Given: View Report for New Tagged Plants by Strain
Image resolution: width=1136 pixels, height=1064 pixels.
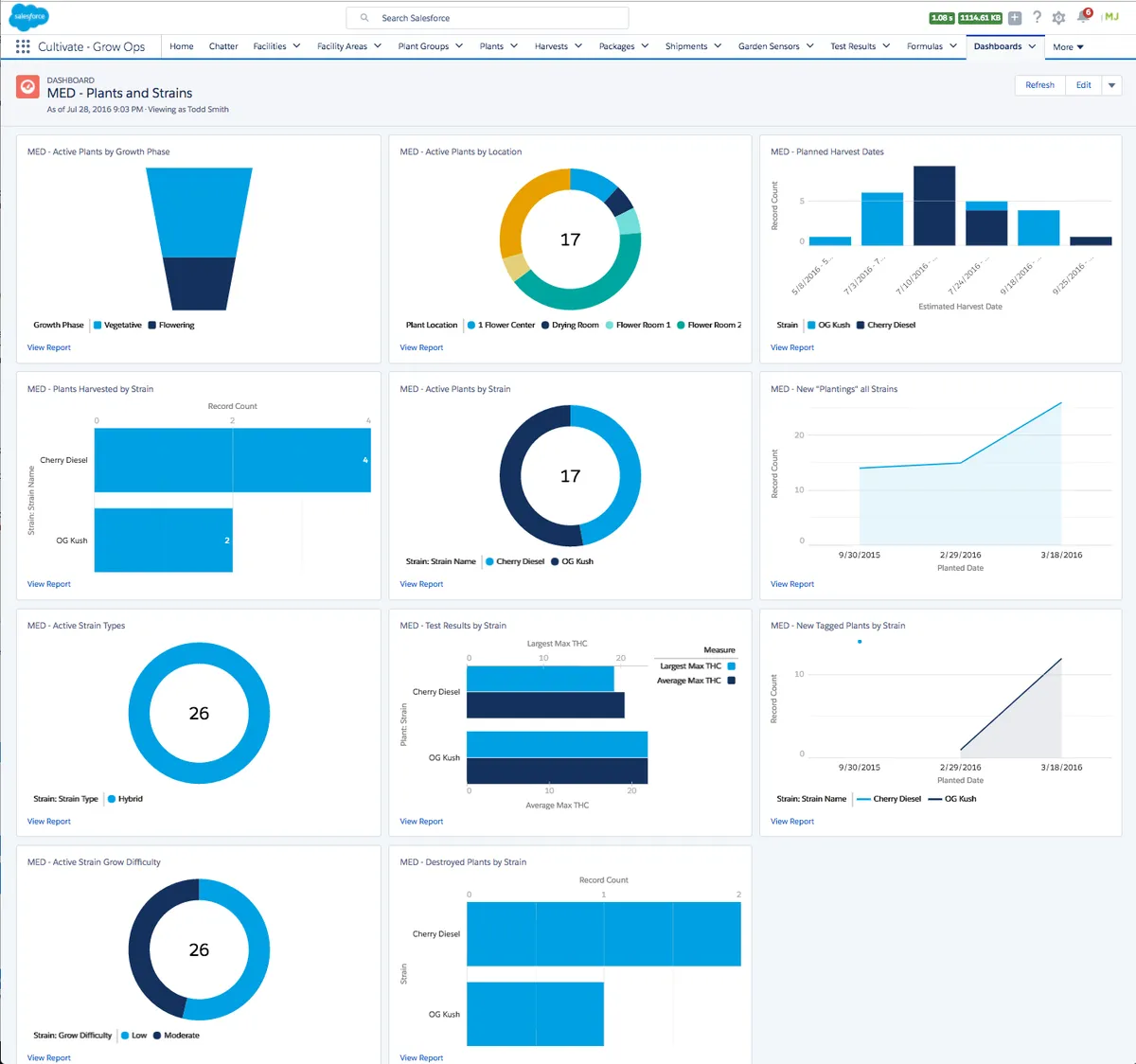Looking at the screenshot, I should click(792, 822).
